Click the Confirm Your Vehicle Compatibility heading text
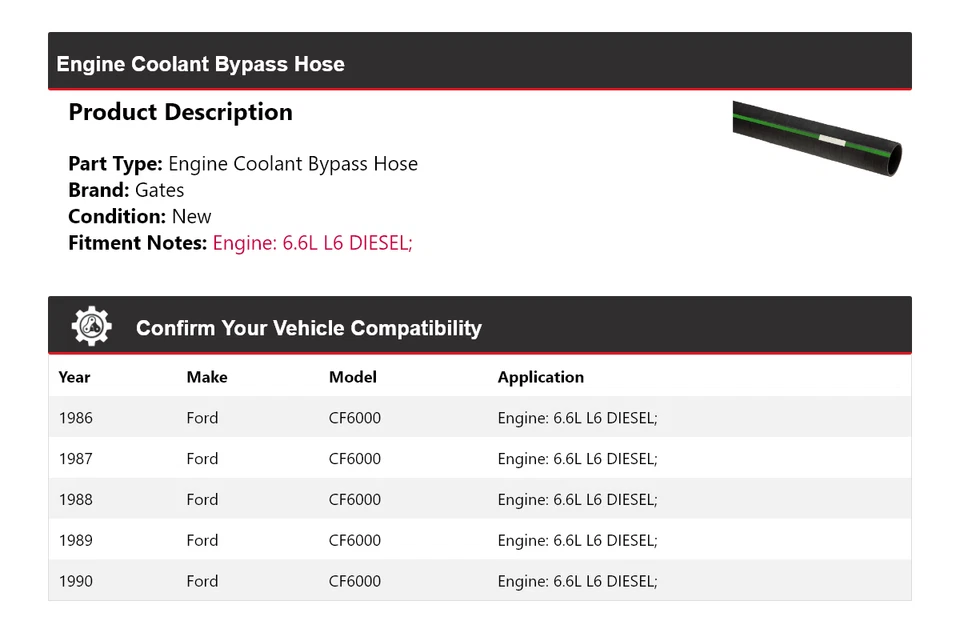 click(x=308, y=328)
